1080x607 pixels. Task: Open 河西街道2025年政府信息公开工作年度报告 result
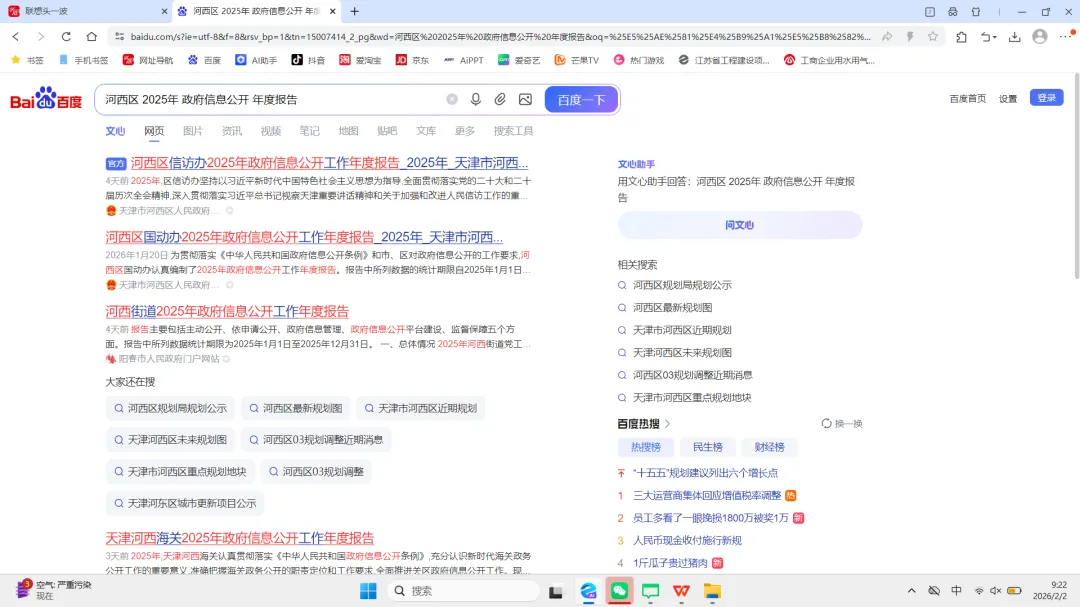point(227,311)
